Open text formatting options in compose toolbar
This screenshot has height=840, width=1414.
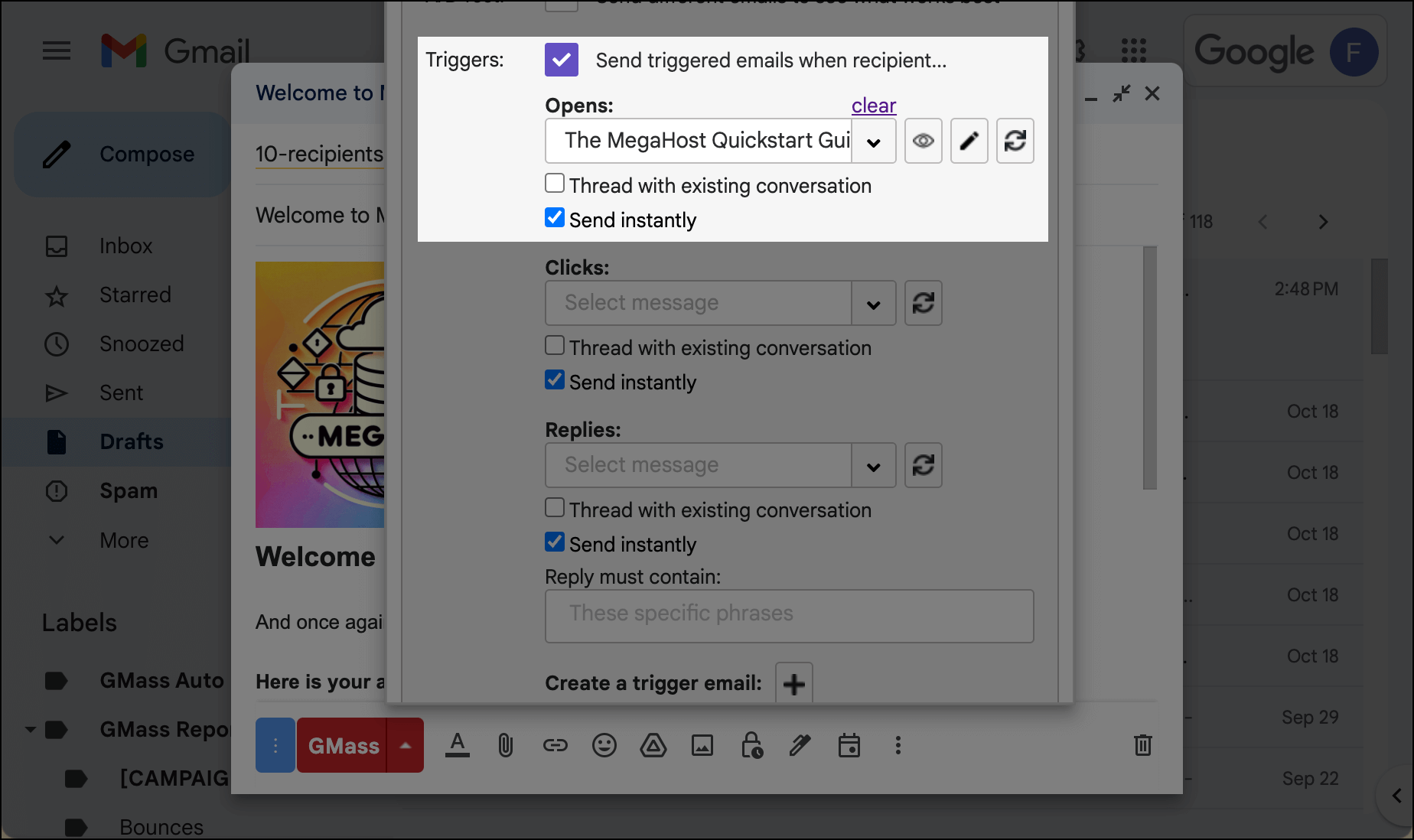pyautogui.click(x=458, y=745)
